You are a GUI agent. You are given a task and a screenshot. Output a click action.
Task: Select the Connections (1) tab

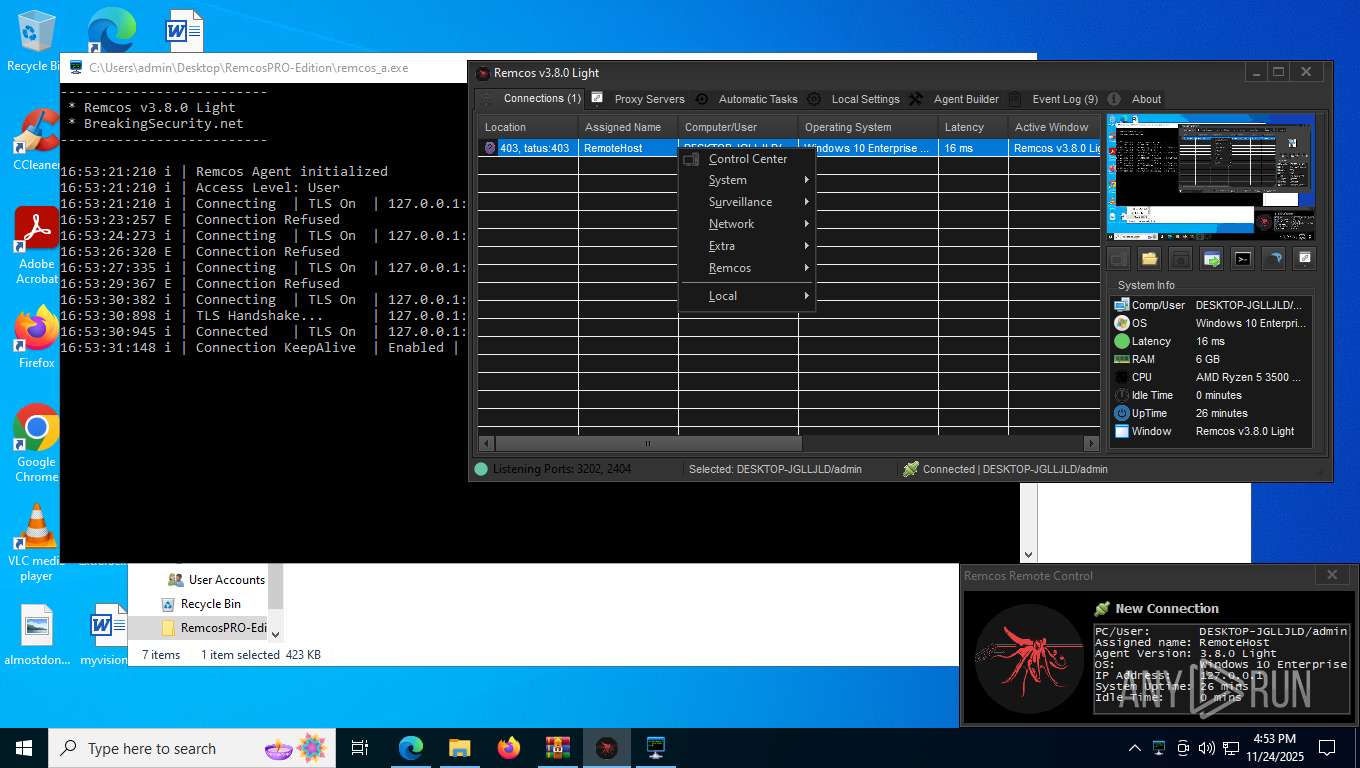(x=530, y=99)
